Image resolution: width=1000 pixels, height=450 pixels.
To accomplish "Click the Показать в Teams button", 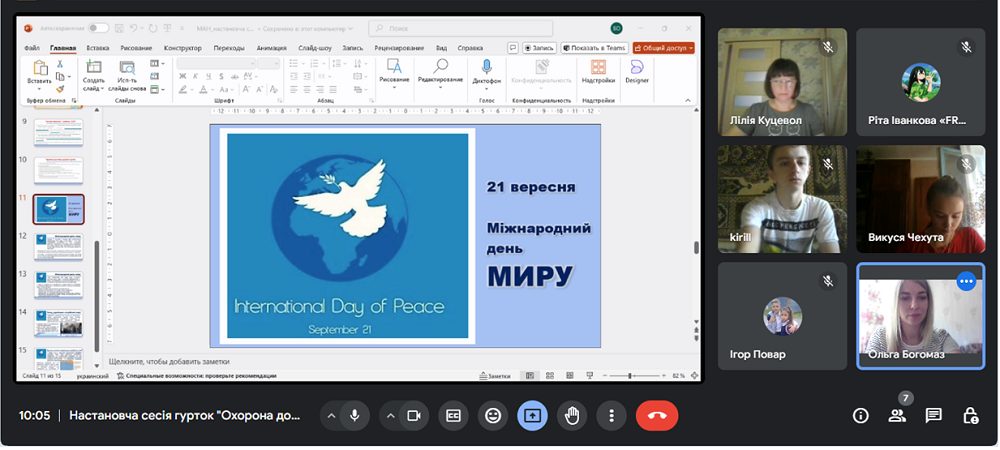I will tap(594, 48).
